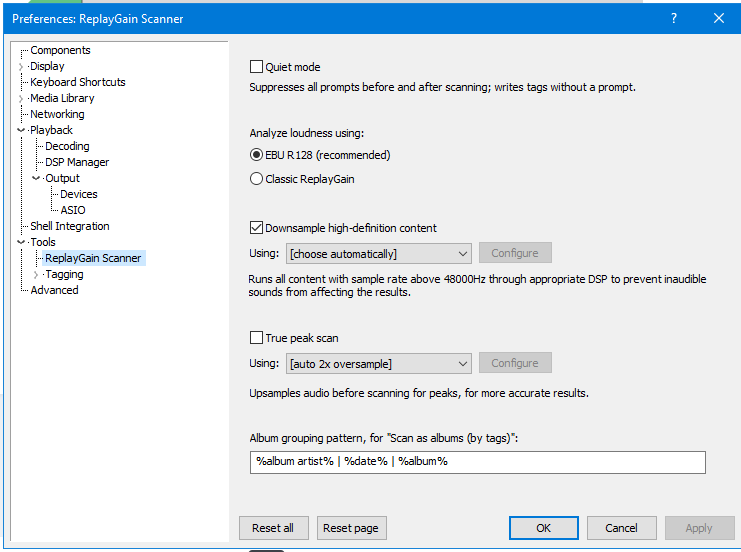Expand the Display tree node

pos(21,67)
